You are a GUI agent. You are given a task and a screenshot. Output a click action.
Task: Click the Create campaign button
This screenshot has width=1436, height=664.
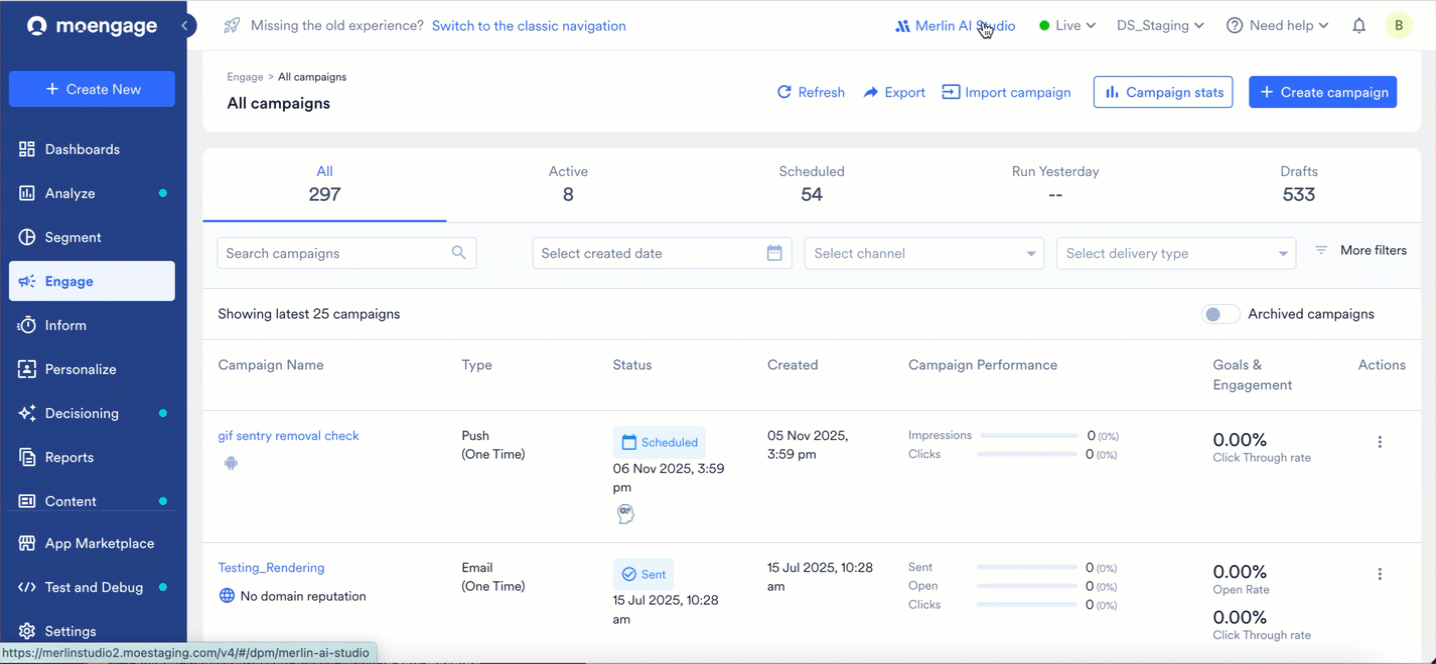tap(1323, 92)
